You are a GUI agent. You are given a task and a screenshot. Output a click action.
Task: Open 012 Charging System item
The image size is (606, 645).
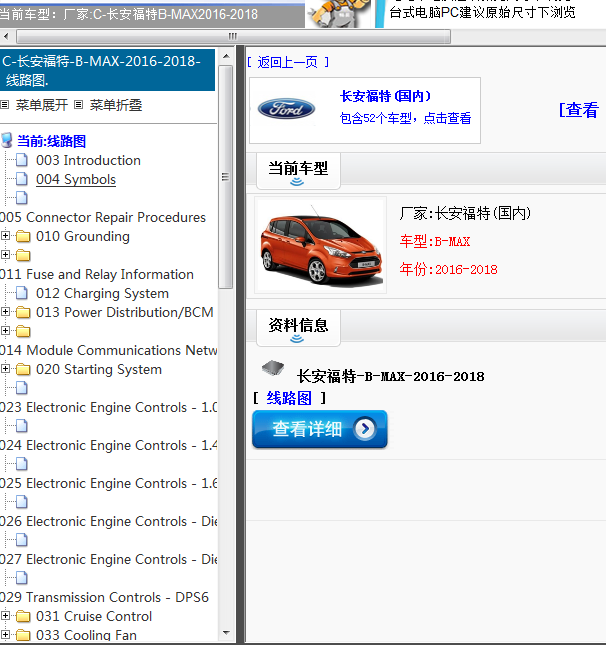point(102,293)
